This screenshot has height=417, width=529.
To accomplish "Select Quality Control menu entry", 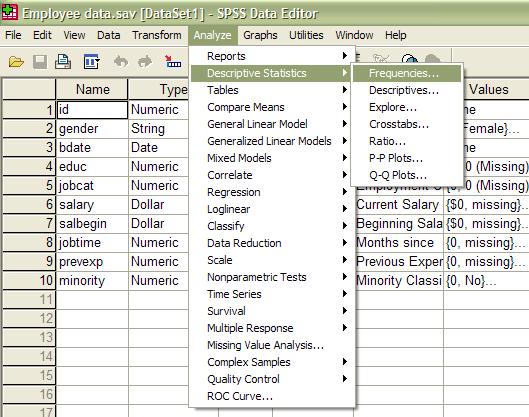I will click(x=272, y=379).
